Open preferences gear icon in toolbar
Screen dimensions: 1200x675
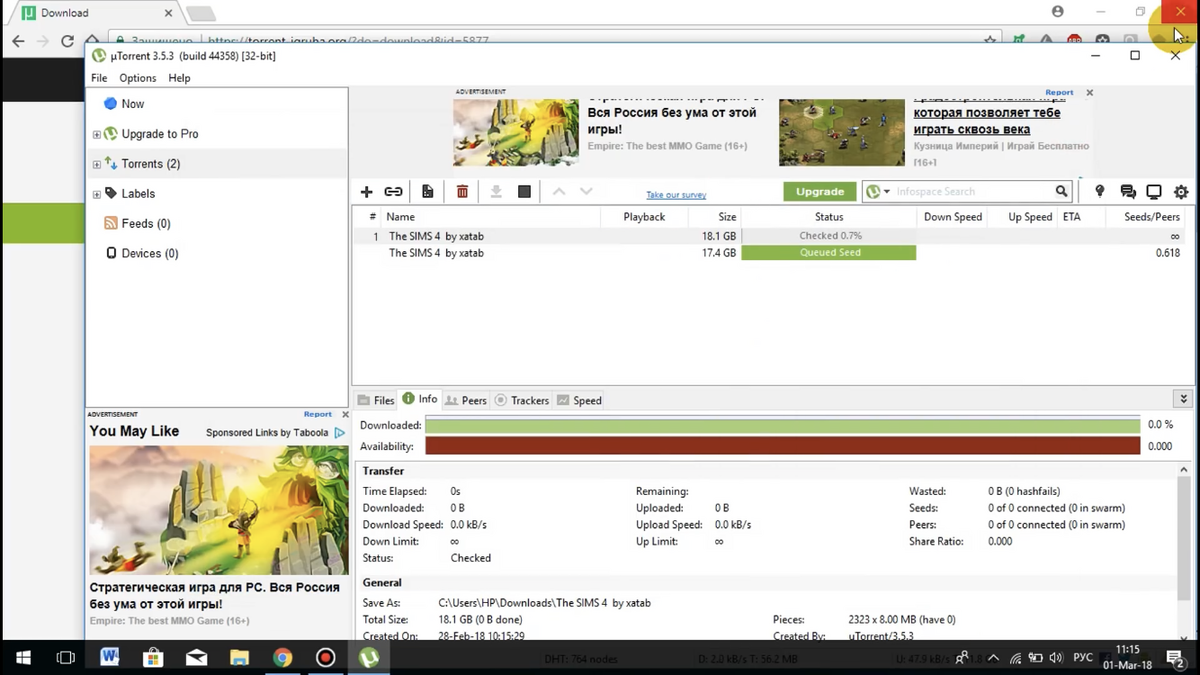(1181, 192)
